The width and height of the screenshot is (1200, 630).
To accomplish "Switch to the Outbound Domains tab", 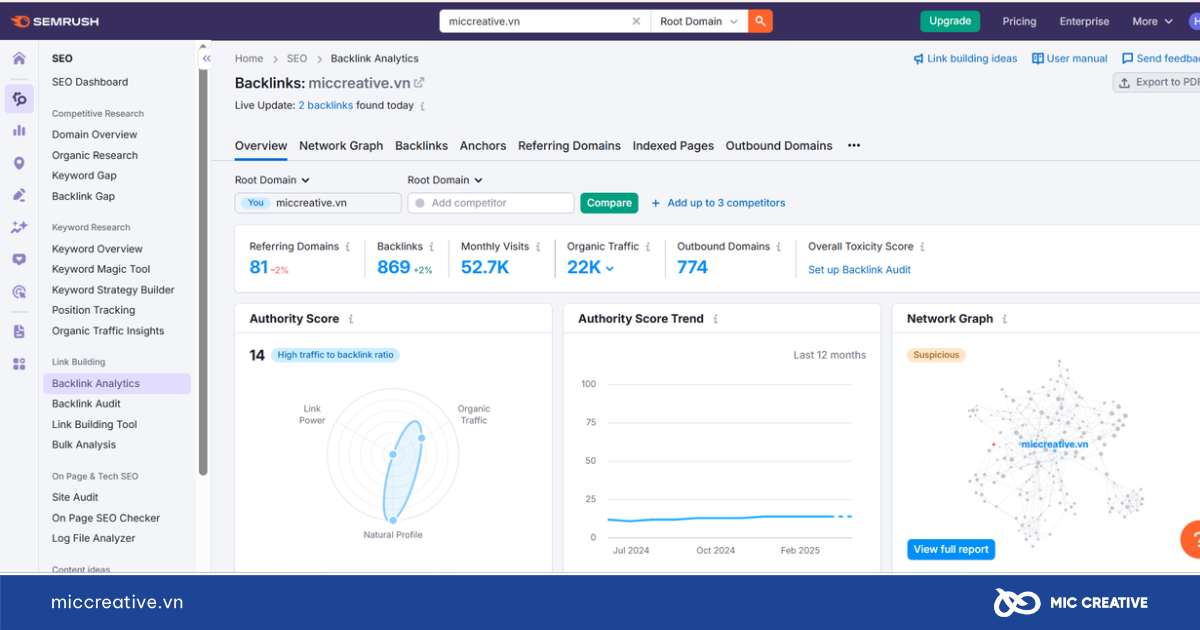I will pyautogui.click(x=779, y=146).
